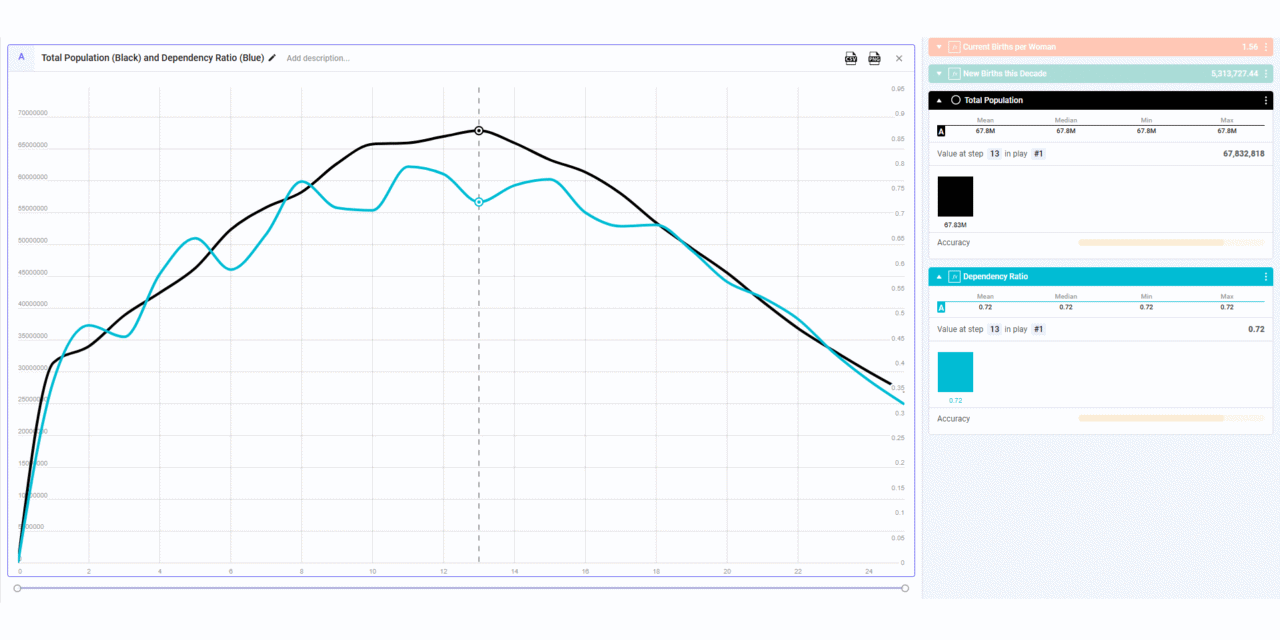Click function icon beside Current Births per Woman

click(954, 47)
